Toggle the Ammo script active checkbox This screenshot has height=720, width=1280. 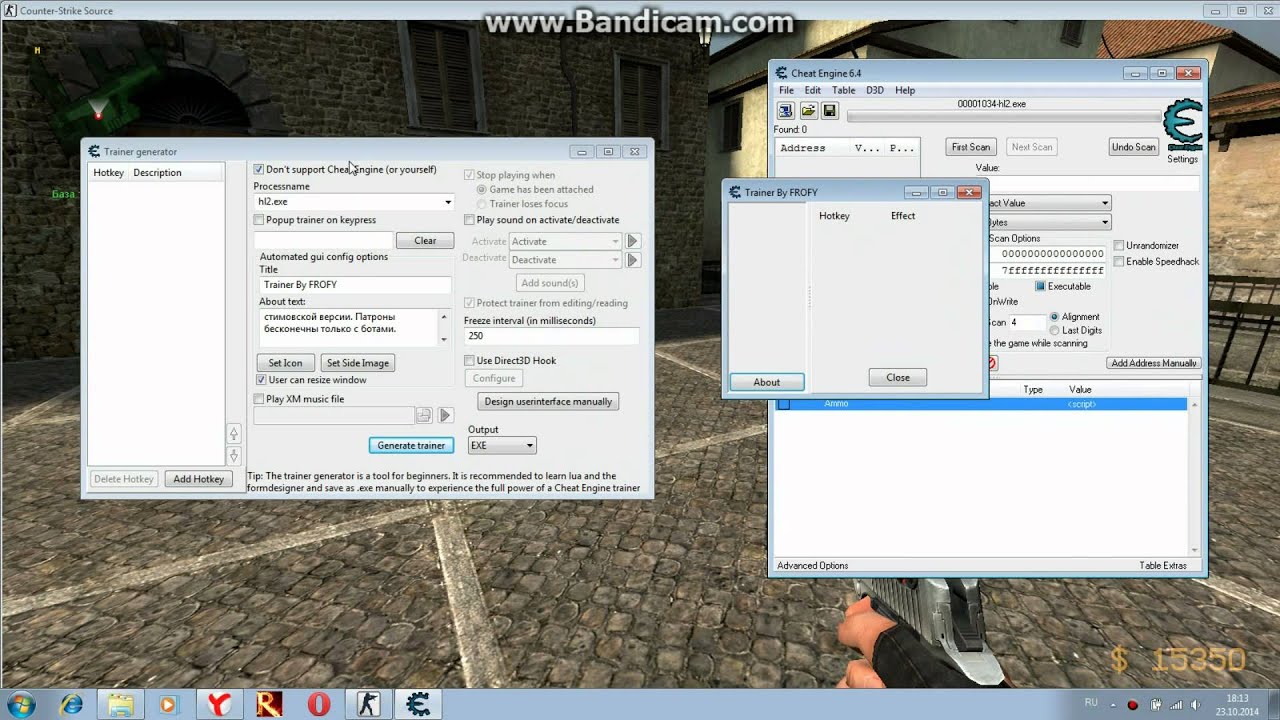click(x=784, y=404)
